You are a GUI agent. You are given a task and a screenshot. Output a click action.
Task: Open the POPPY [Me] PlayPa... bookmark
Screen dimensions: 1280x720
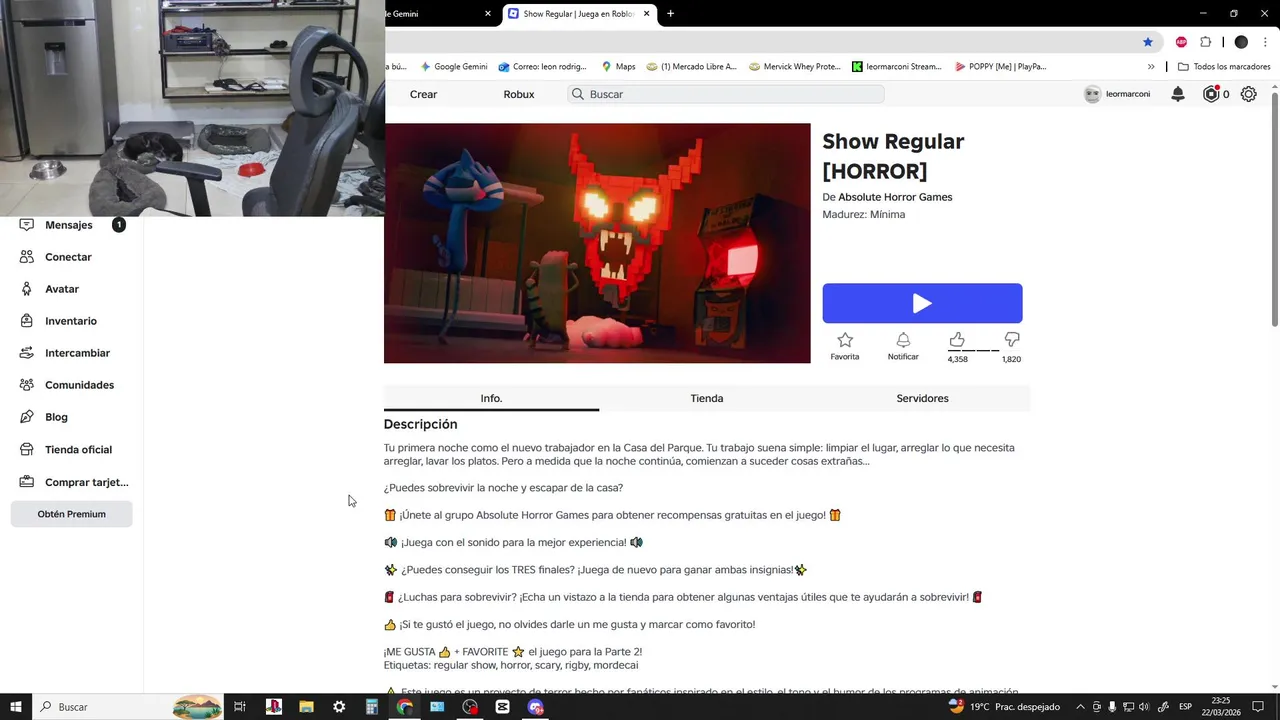1000,67
